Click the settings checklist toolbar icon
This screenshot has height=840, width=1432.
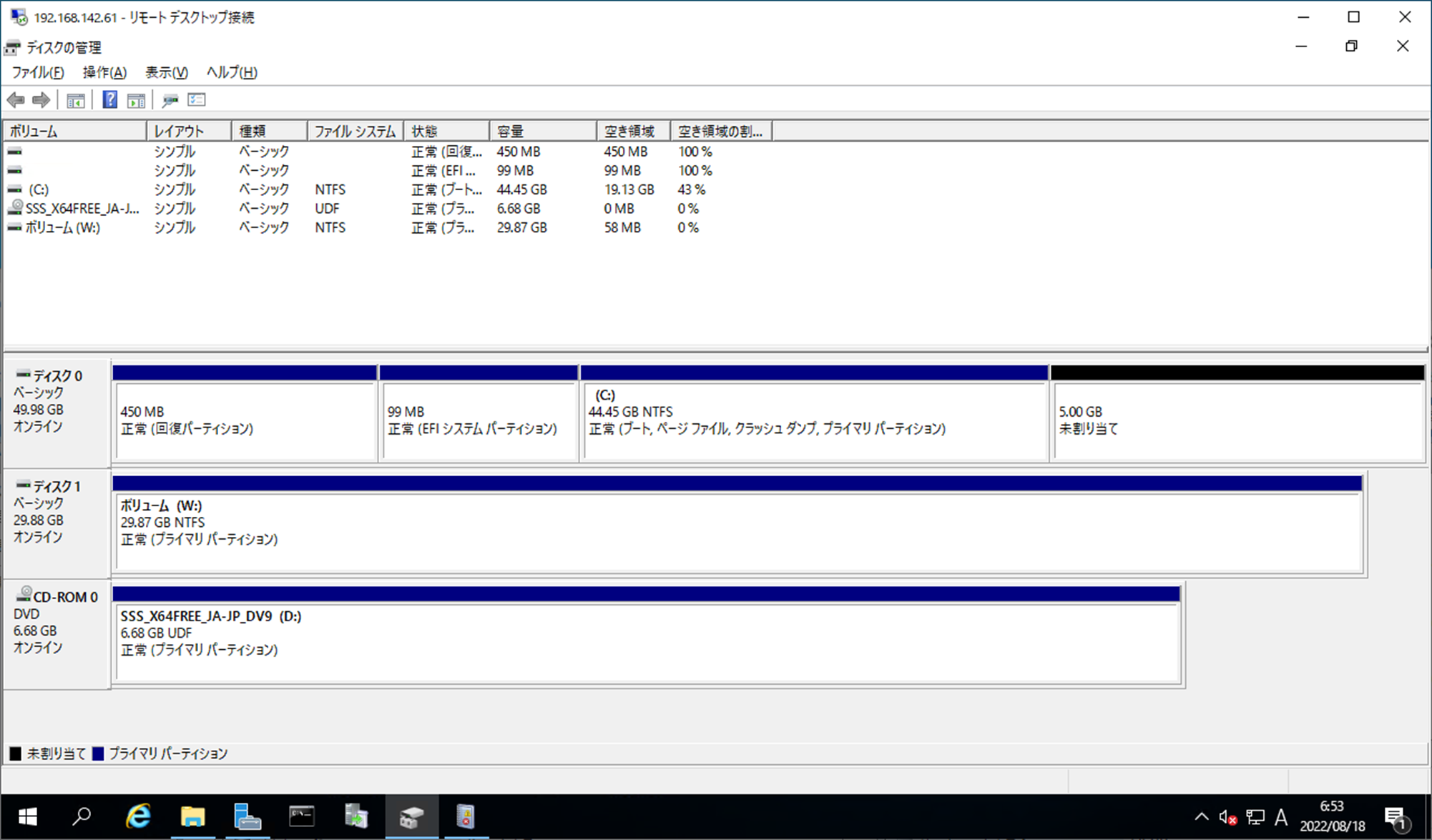197,100
